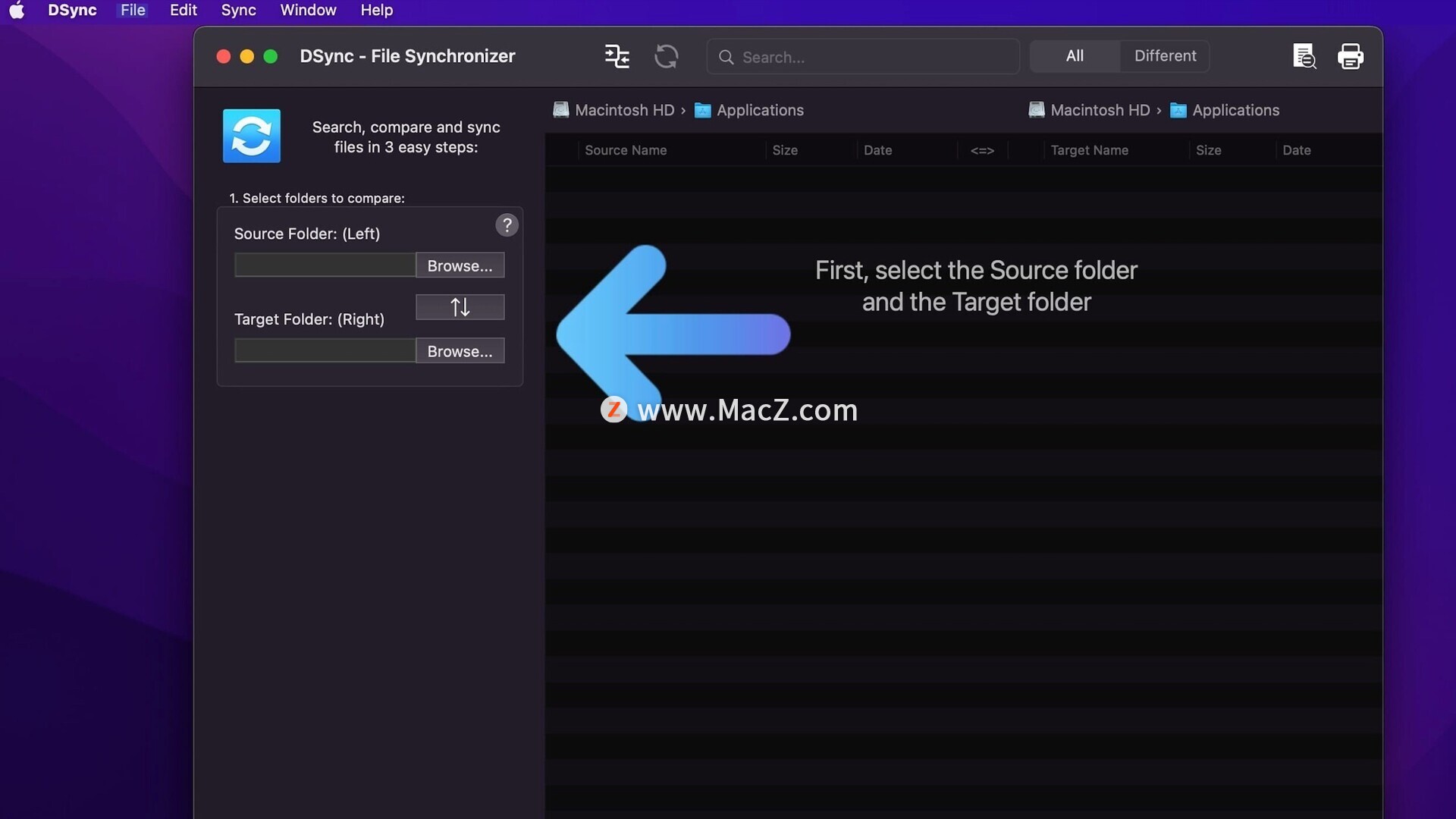Open the Edit menu
This screenshot has width=1456, height=819.
pos(184,11)
